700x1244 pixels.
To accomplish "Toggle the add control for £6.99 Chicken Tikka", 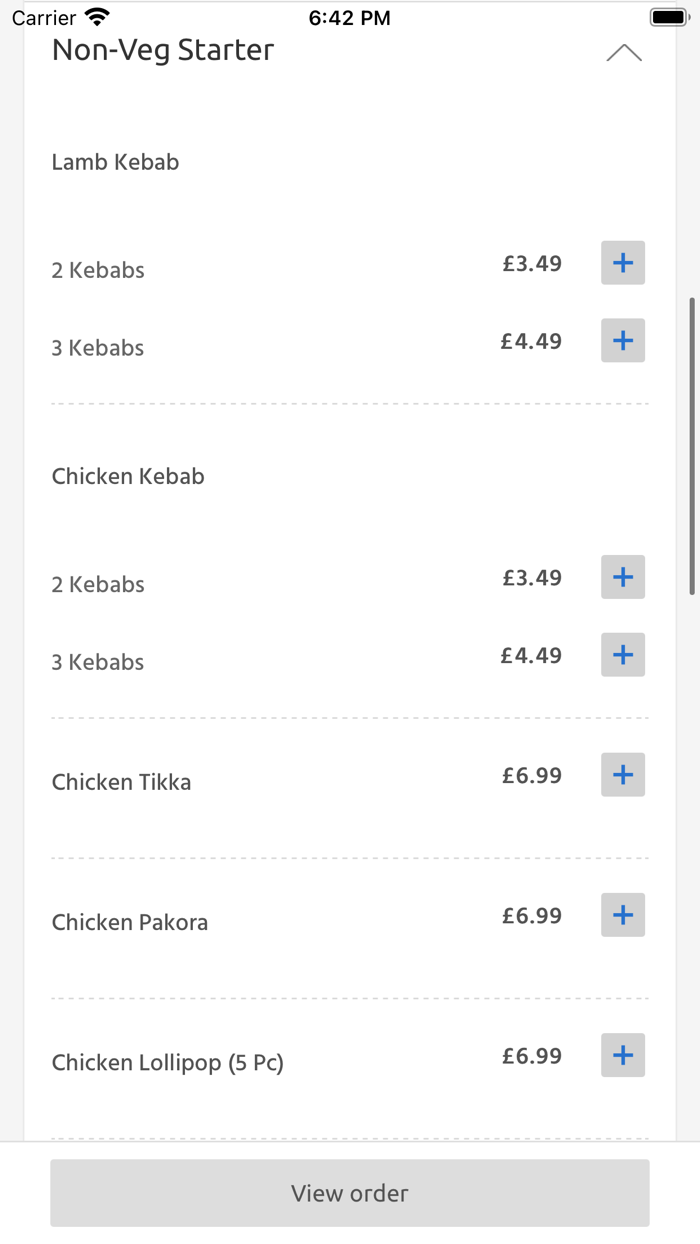I will pos(622,774).
